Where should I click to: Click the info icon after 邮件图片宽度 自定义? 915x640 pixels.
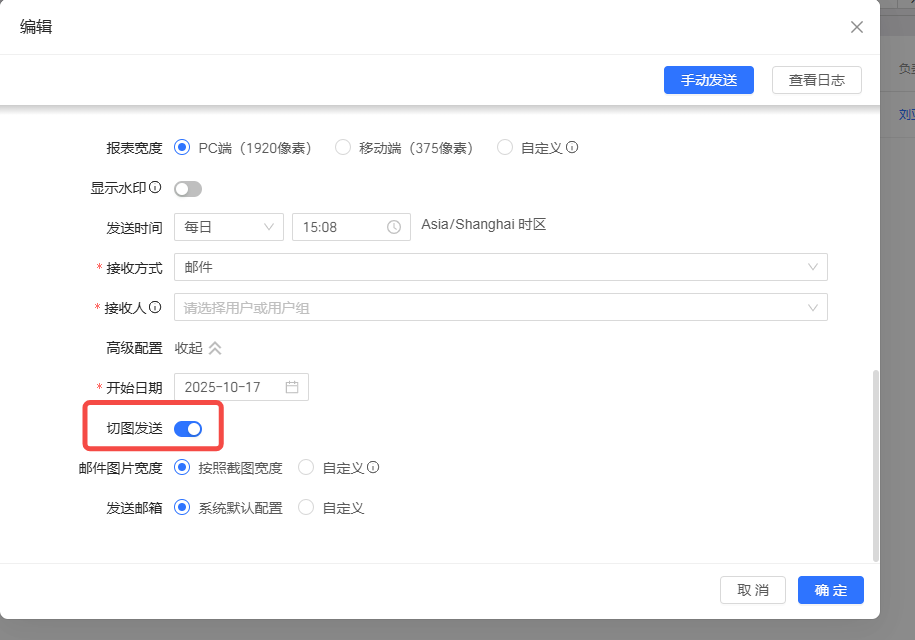(373, 468)
